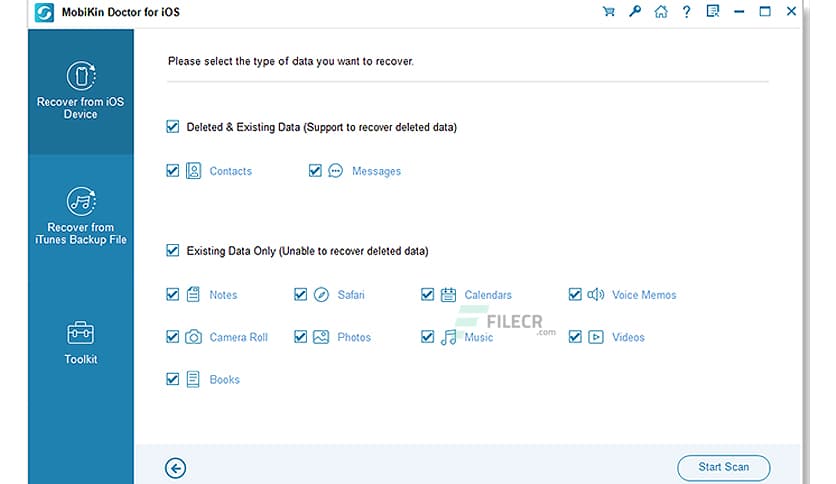Toggle the Existing Data Only checkbox
This screenshot has height=484, width=836.
tap(173, 251)
